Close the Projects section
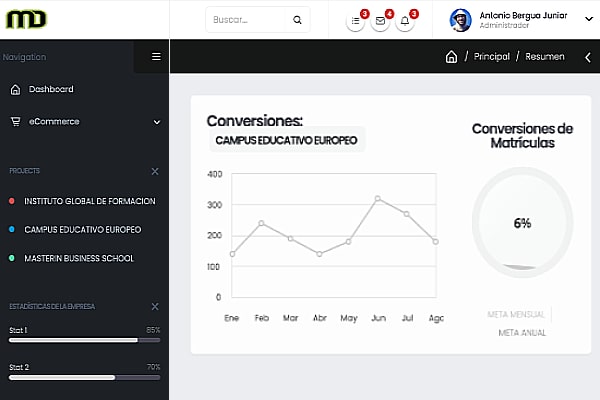This screenshot has width=600, height=400. [x=154, y=172]
